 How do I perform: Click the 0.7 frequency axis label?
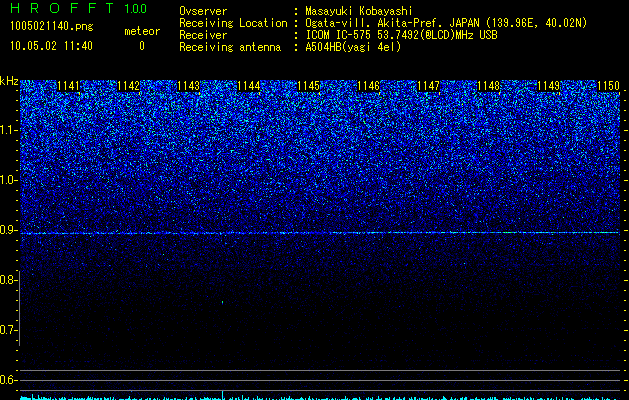point(8,330)
